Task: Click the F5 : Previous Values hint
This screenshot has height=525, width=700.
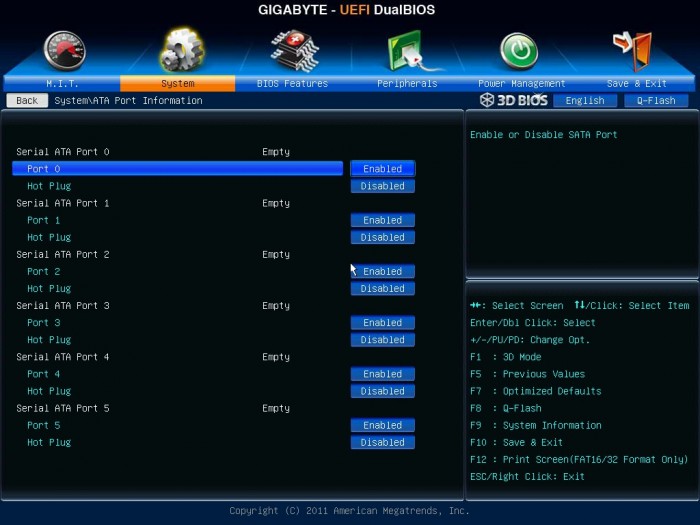Action: (x=528, y=374)
